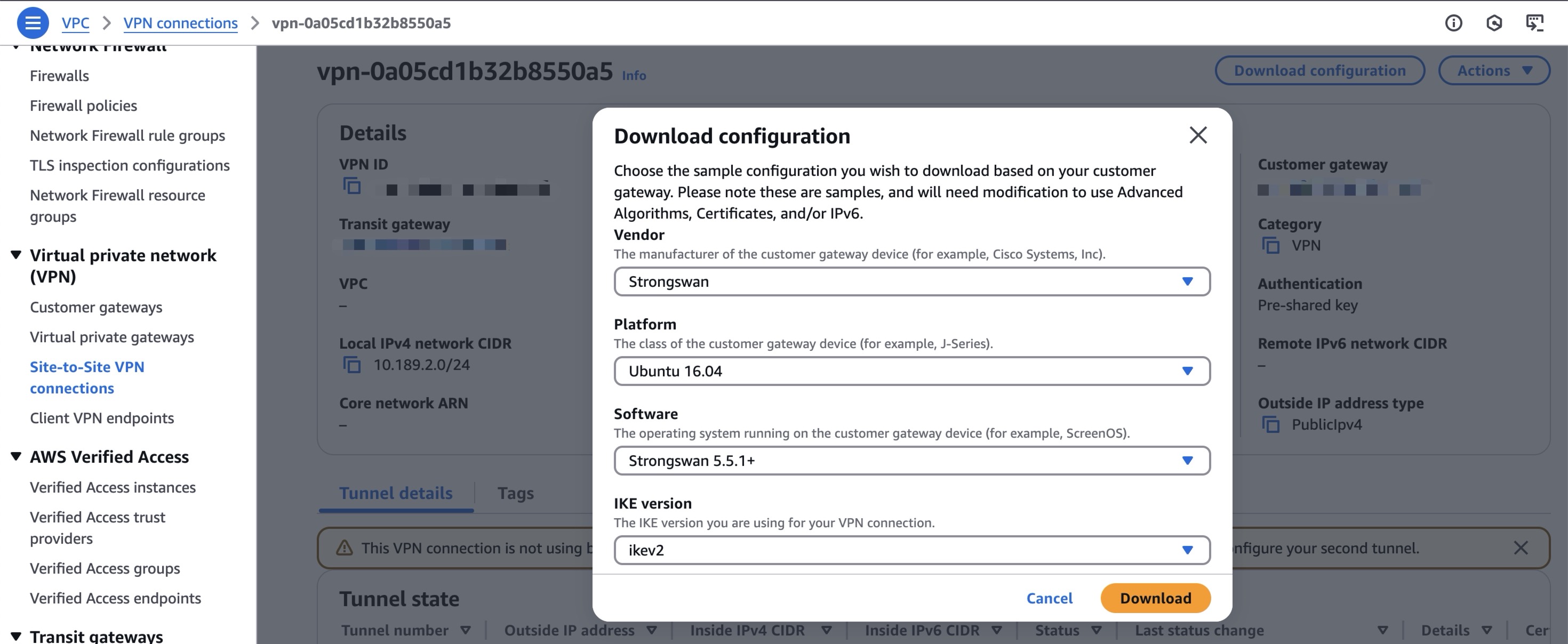1568x644 pixels.
Task: Open the IKE version dropdown showing ikev2
Action: 912,550
